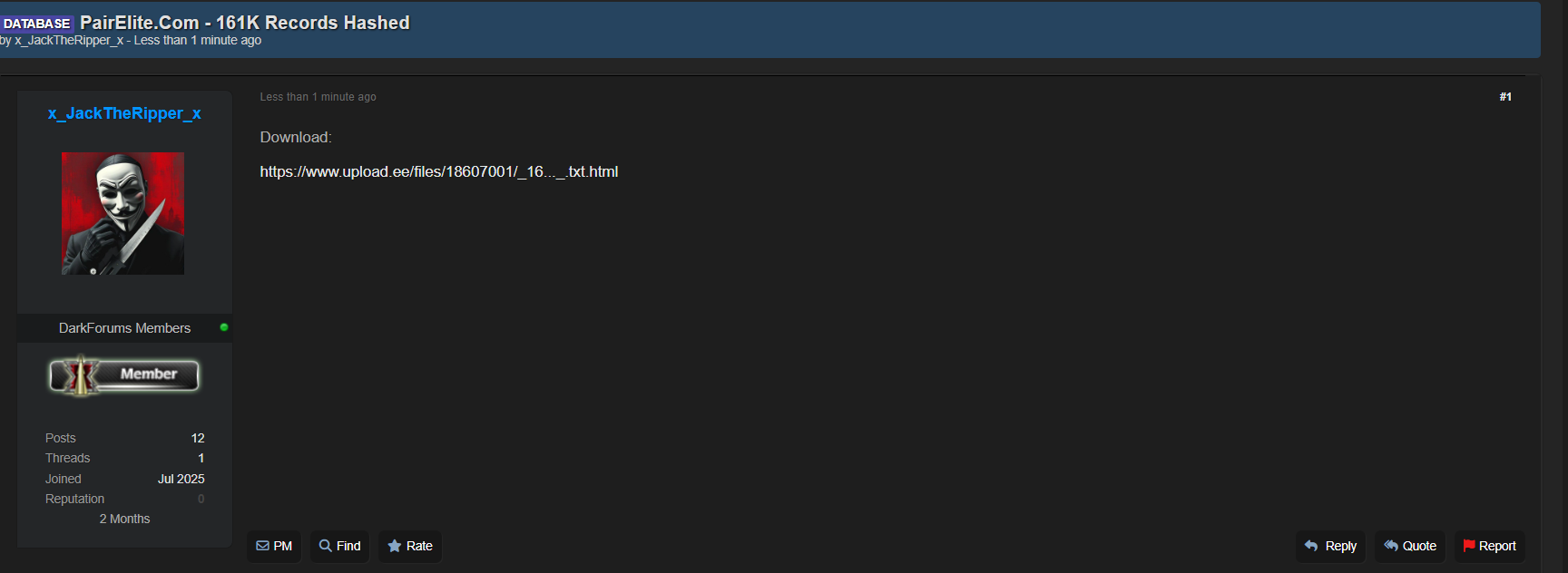The width and height of the screenshot is (1568, 573).
Task: Click the author name in the thread header
Action: pyautogui.click(x=69, y=41)
